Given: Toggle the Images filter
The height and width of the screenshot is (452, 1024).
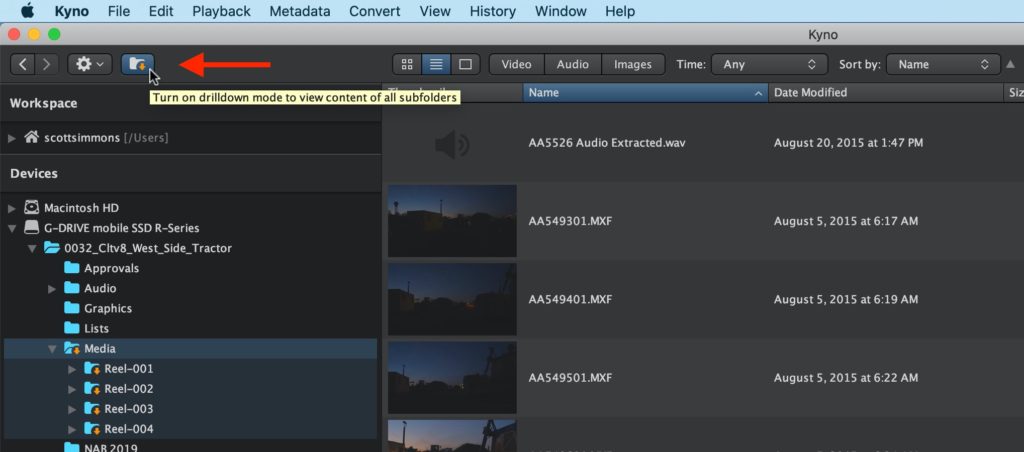Looking at the screenshot, I should pyautogui.click(x=633, y=64).
